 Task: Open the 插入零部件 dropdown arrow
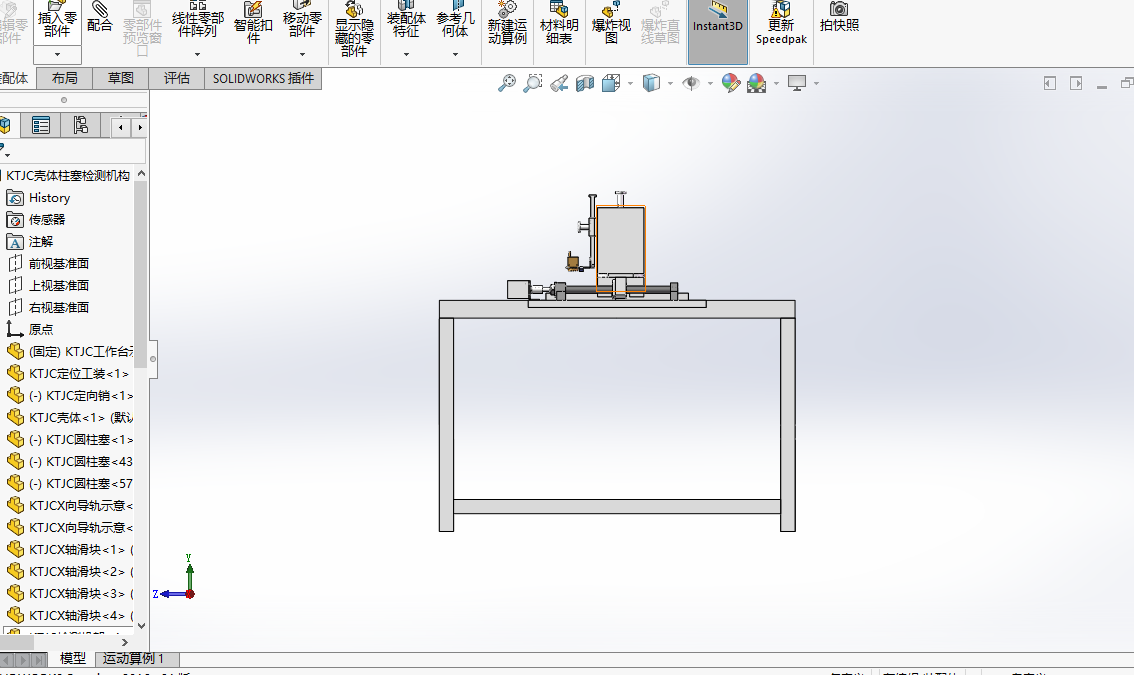57,54
